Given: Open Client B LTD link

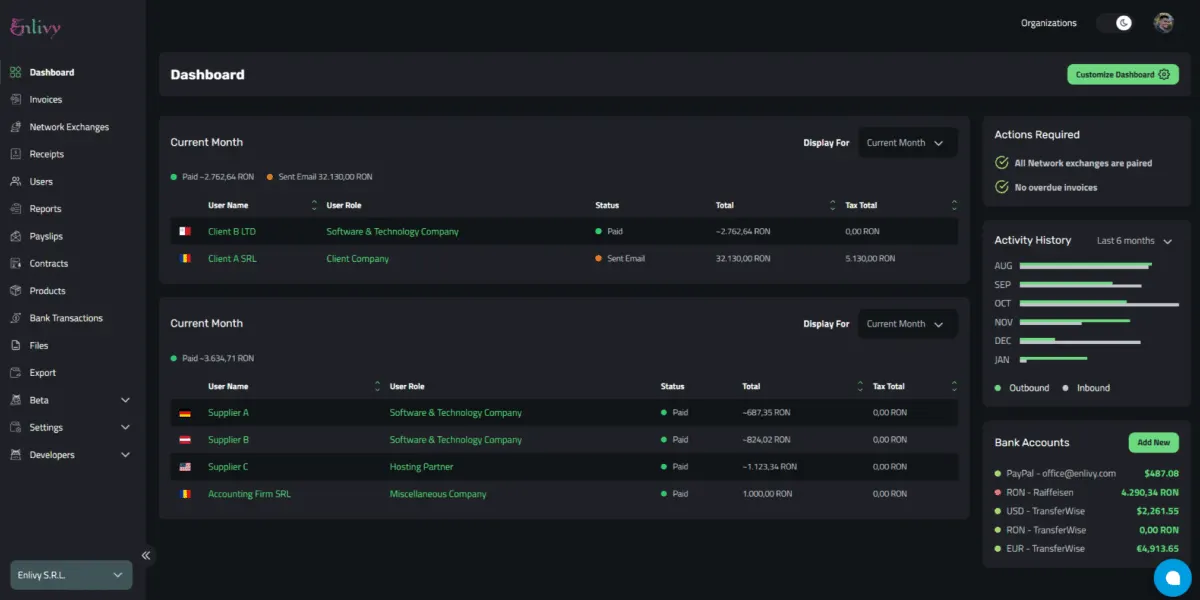Looking at the screenshot, I should [x=231, y=231].
